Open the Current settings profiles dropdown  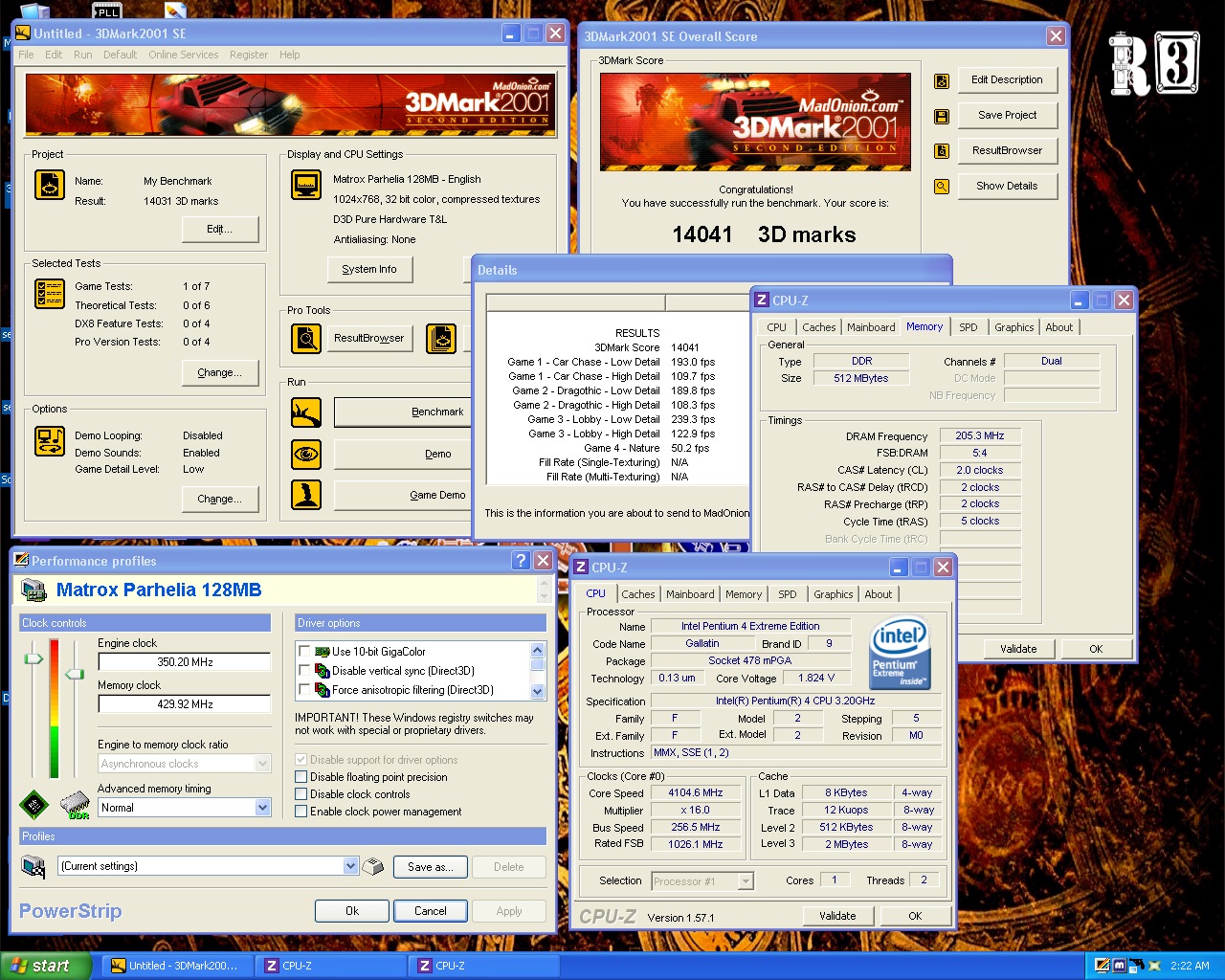350,866
